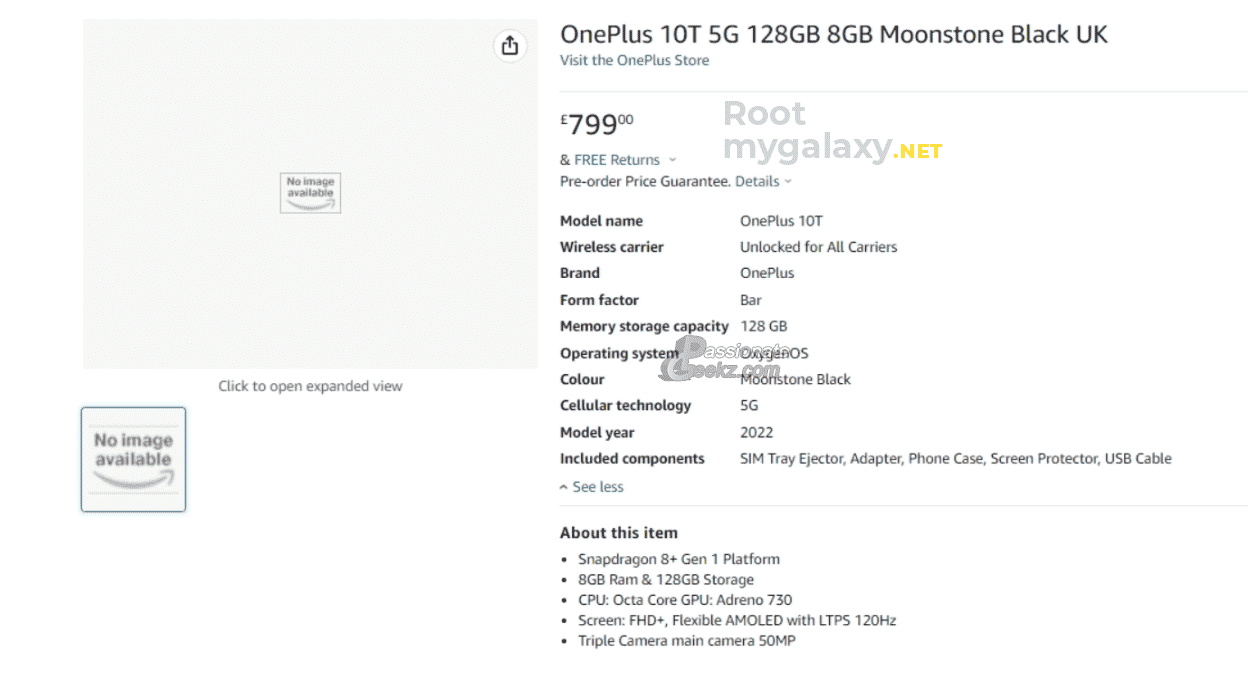Click the main image placeholder icon
The height and width of the screenshot is (676, 1248).
click(x=310, y=193)
